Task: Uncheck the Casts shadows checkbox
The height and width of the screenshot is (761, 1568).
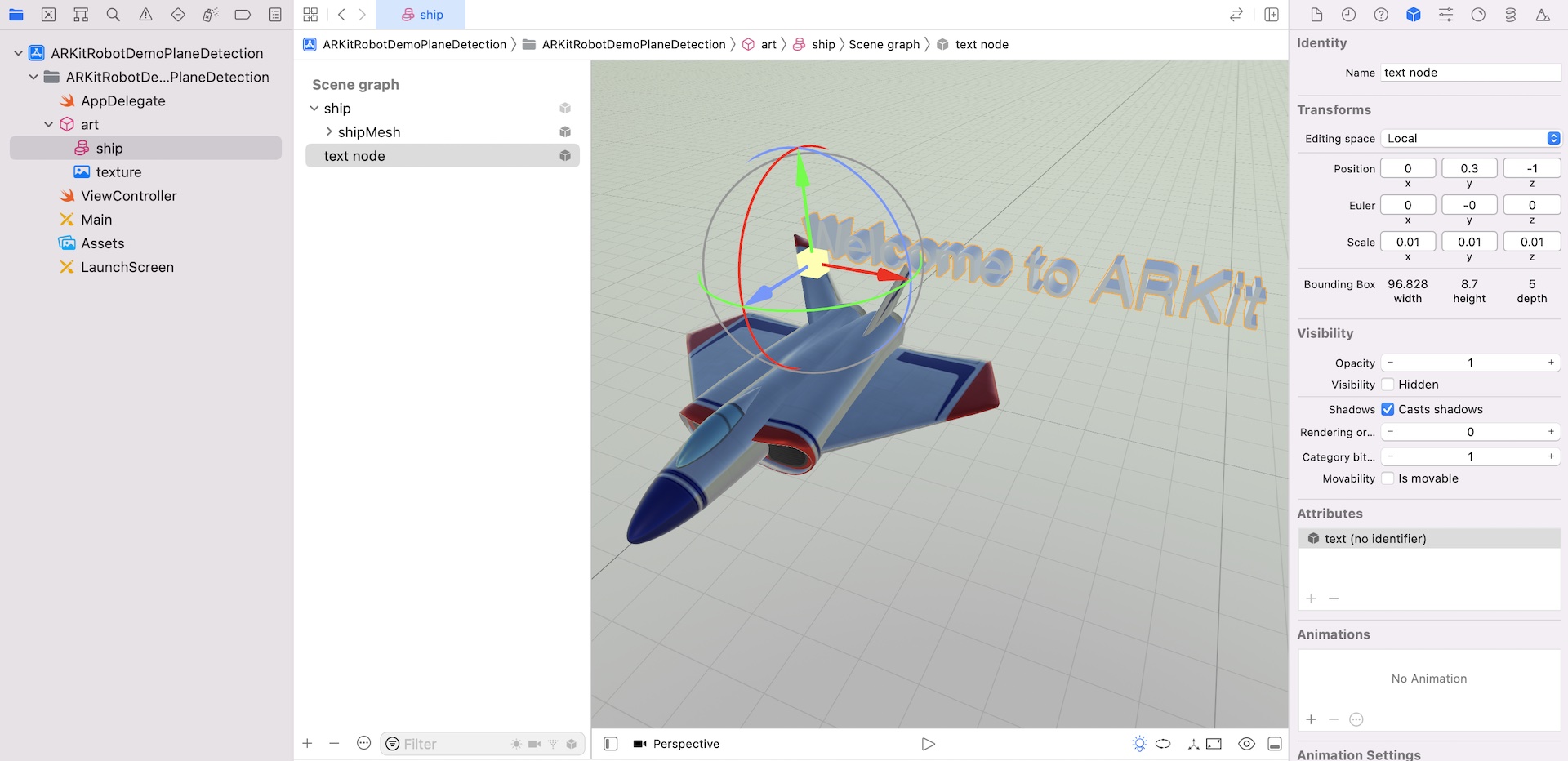Action: (1388, 409)
